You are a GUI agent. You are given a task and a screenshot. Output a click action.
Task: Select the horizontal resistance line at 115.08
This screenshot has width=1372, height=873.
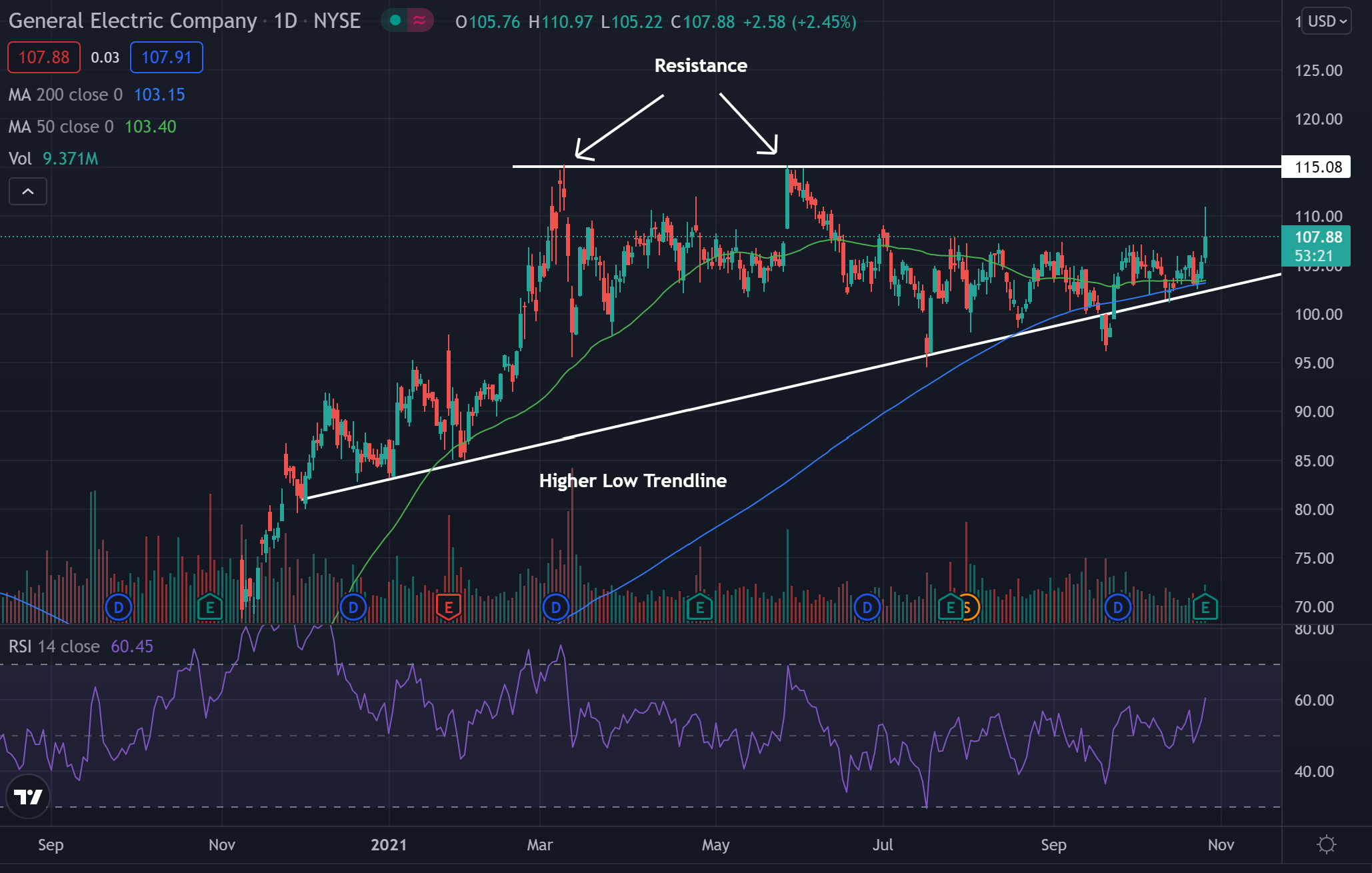(897, 167)
